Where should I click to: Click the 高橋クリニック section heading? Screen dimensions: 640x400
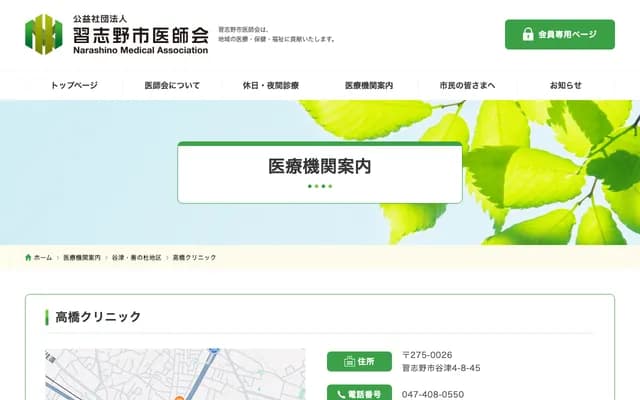point(98,317)
